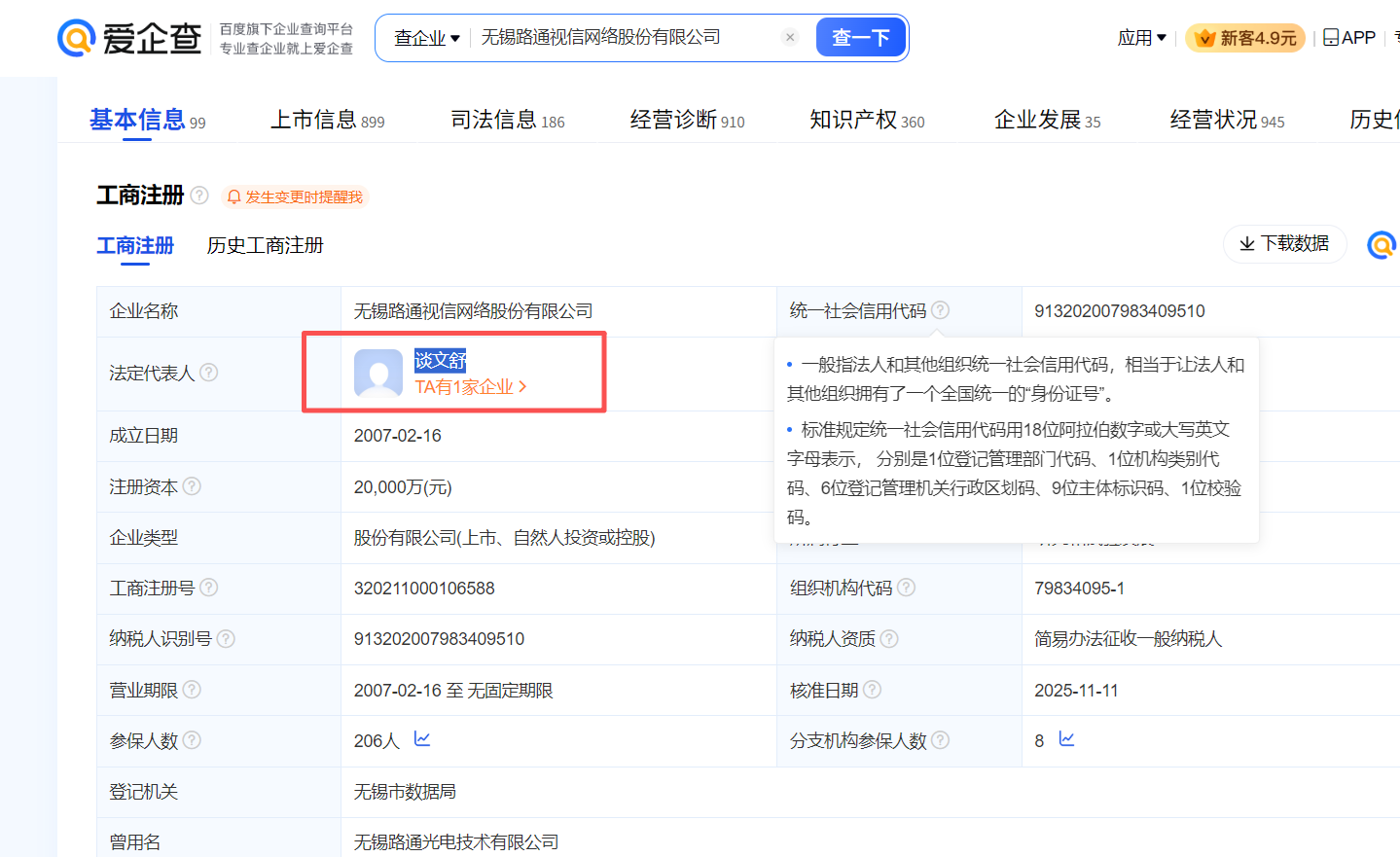Click the 查一下 search button
Image resolution: width=1400 pixels, height=857 pixels.
(861, 38)
